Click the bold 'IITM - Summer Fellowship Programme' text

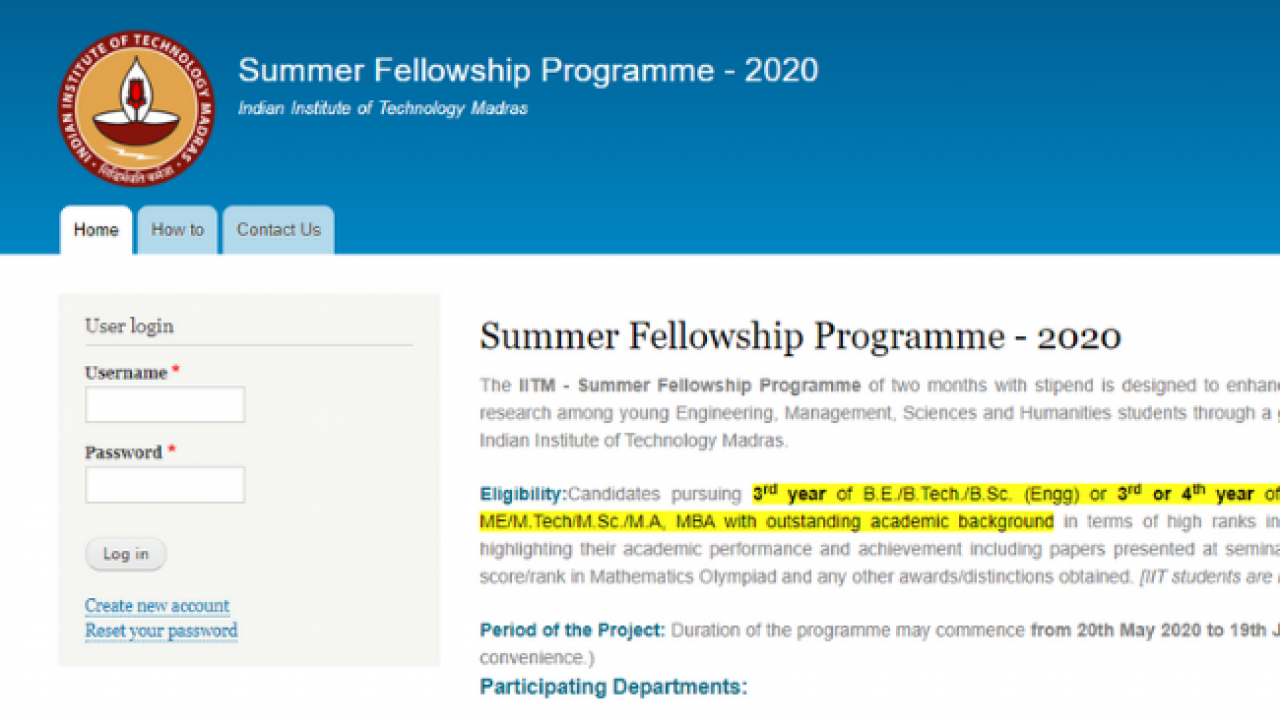tap(689, 385)
